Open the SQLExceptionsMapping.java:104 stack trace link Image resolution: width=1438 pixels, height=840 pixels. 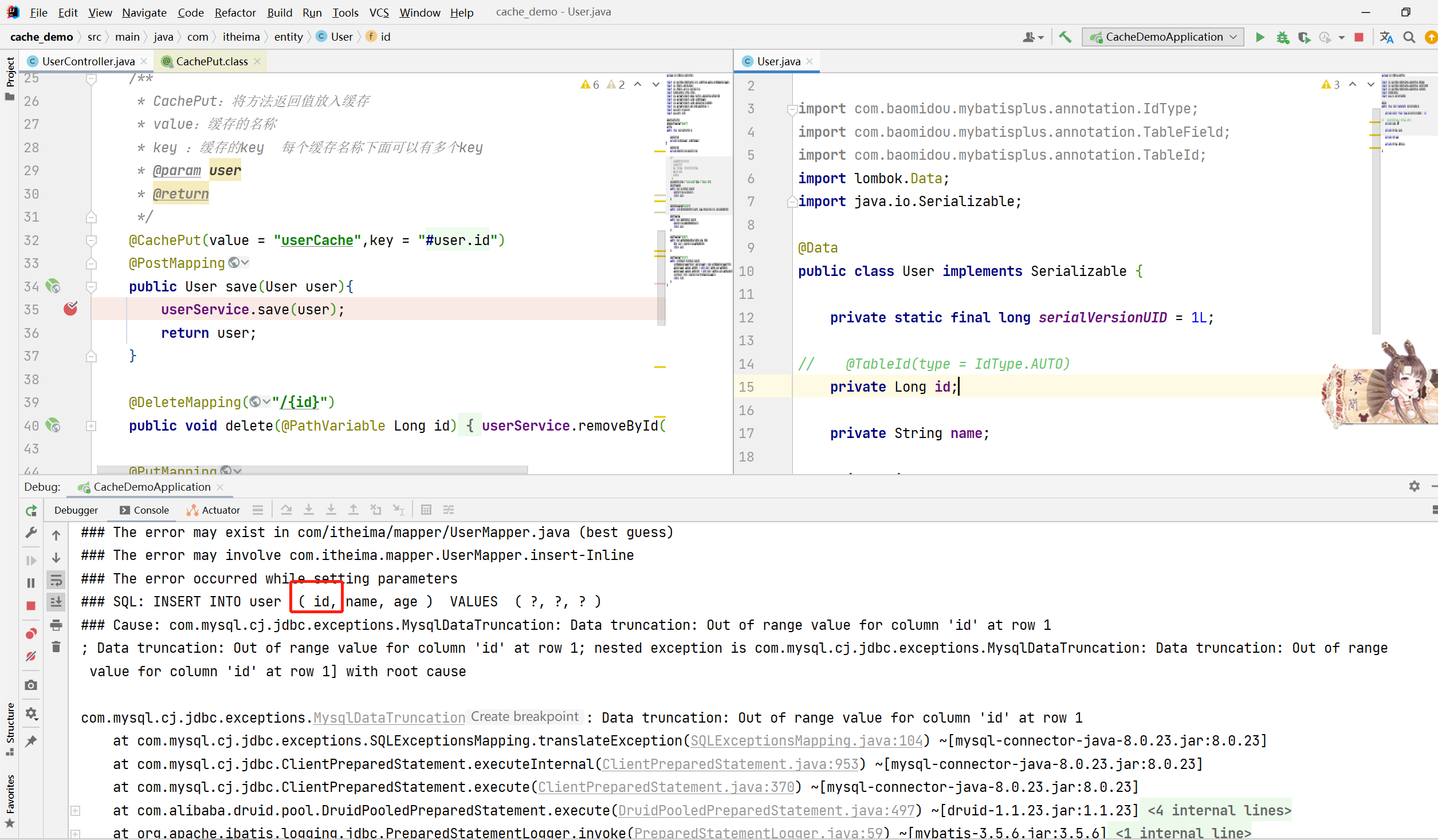806,740
